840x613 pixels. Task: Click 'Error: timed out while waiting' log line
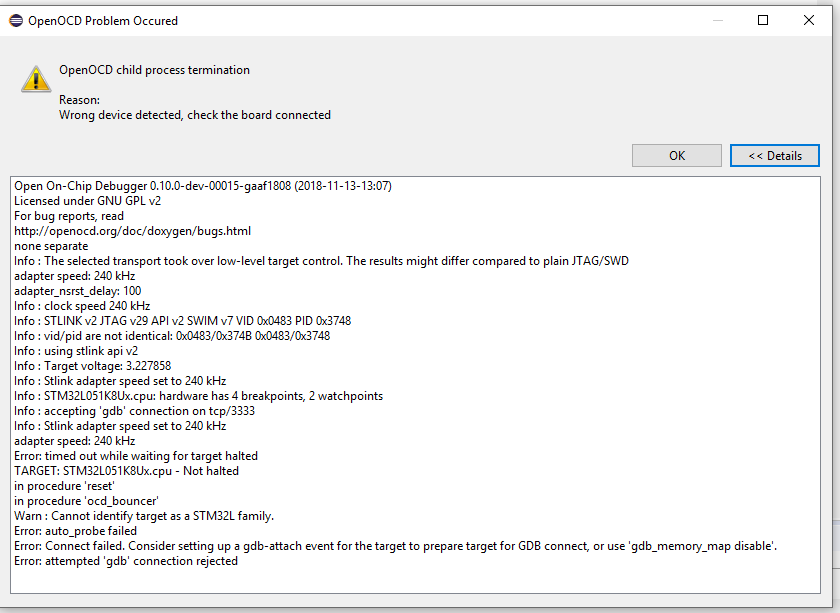coord(136,456)
